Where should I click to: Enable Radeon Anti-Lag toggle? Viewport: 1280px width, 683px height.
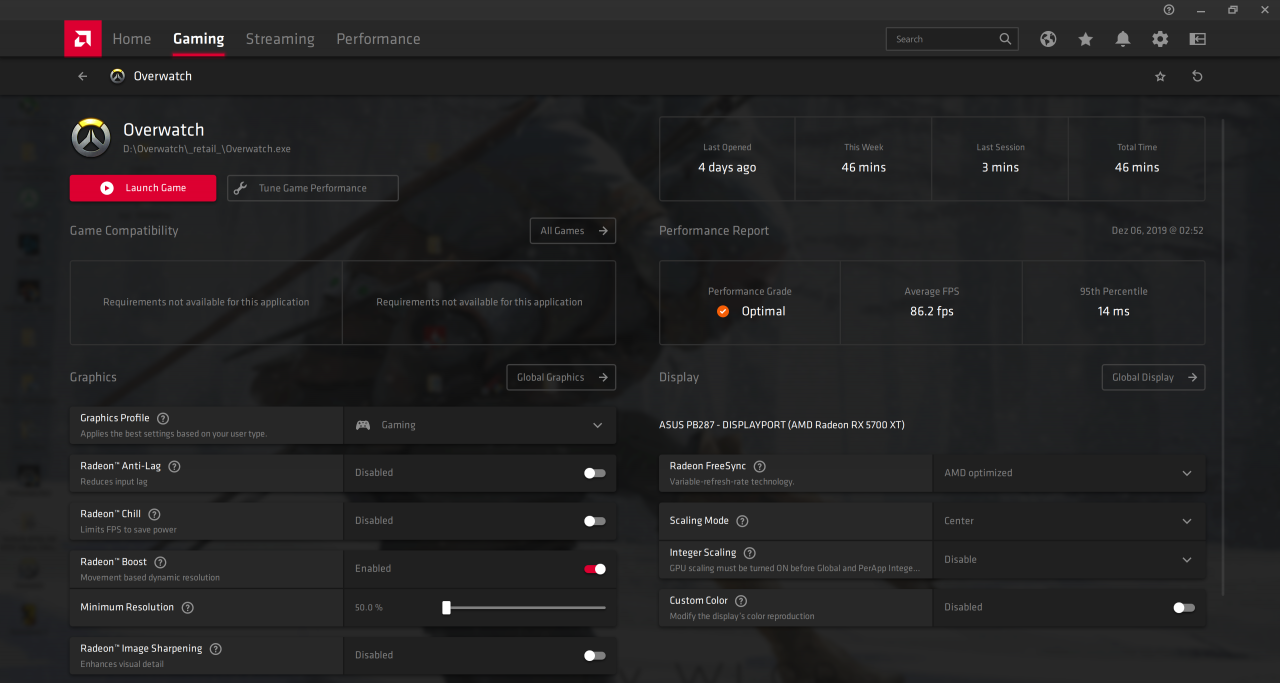tap(595, 473)
